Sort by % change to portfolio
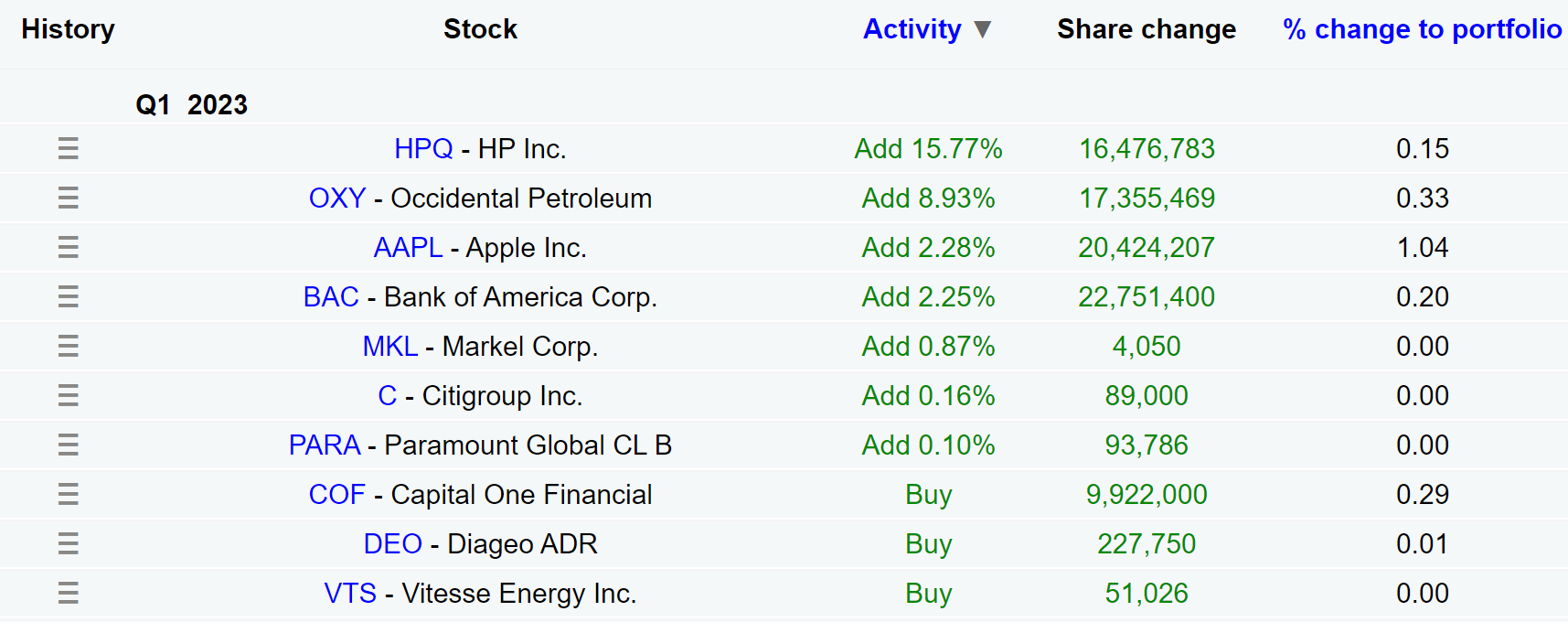The height and width of the screenshot is (622, 1568). click(x=1423, y=29)
